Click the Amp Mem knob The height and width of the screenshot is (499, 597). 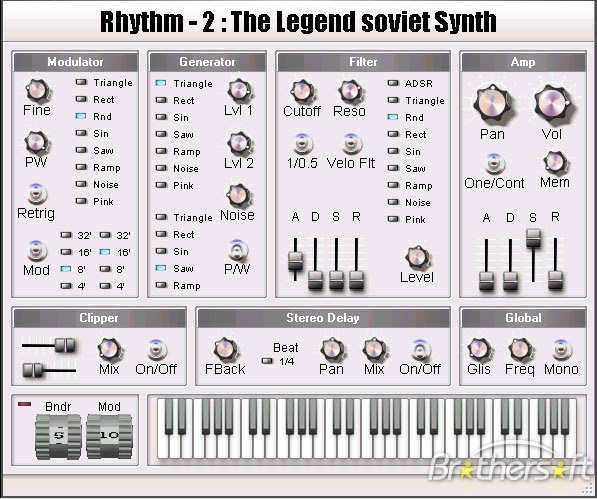tap(555, 163)
